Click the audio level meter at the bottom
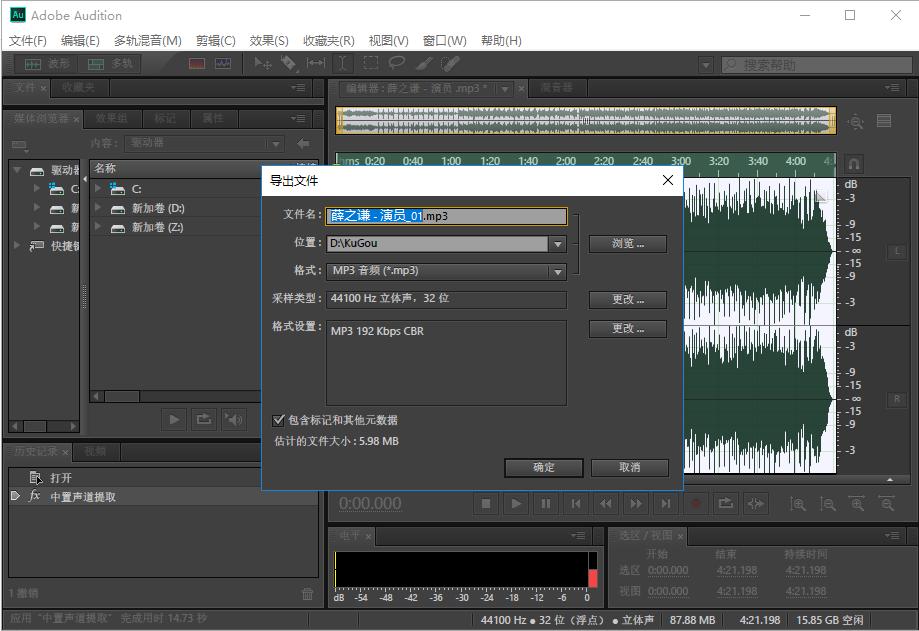This screenshot has width=919, height=631. click(x=465, y=570)
